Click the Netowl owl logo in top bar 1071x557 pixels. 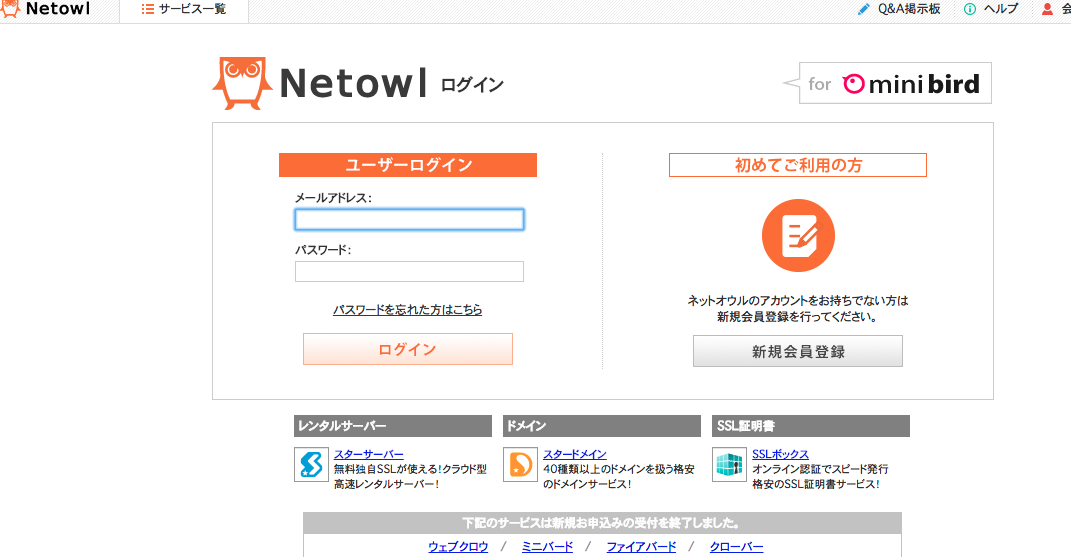click(10, 9)
